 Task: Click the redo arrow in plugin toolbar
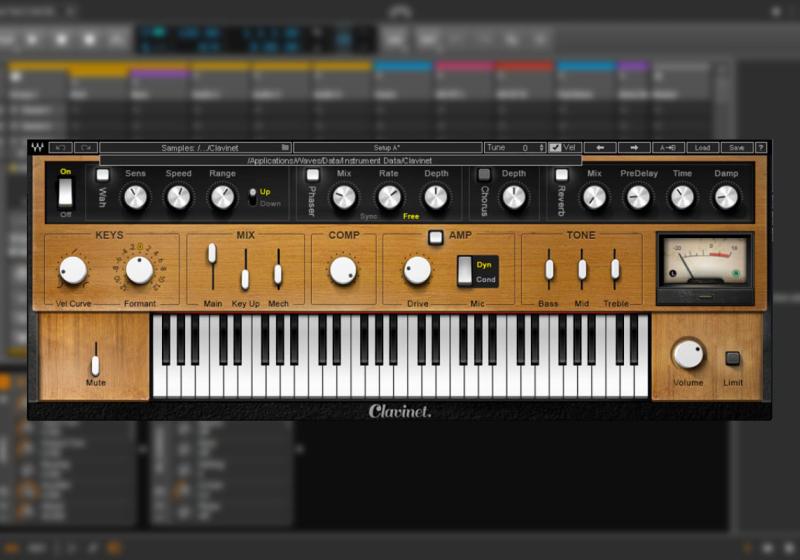(86, 147)
